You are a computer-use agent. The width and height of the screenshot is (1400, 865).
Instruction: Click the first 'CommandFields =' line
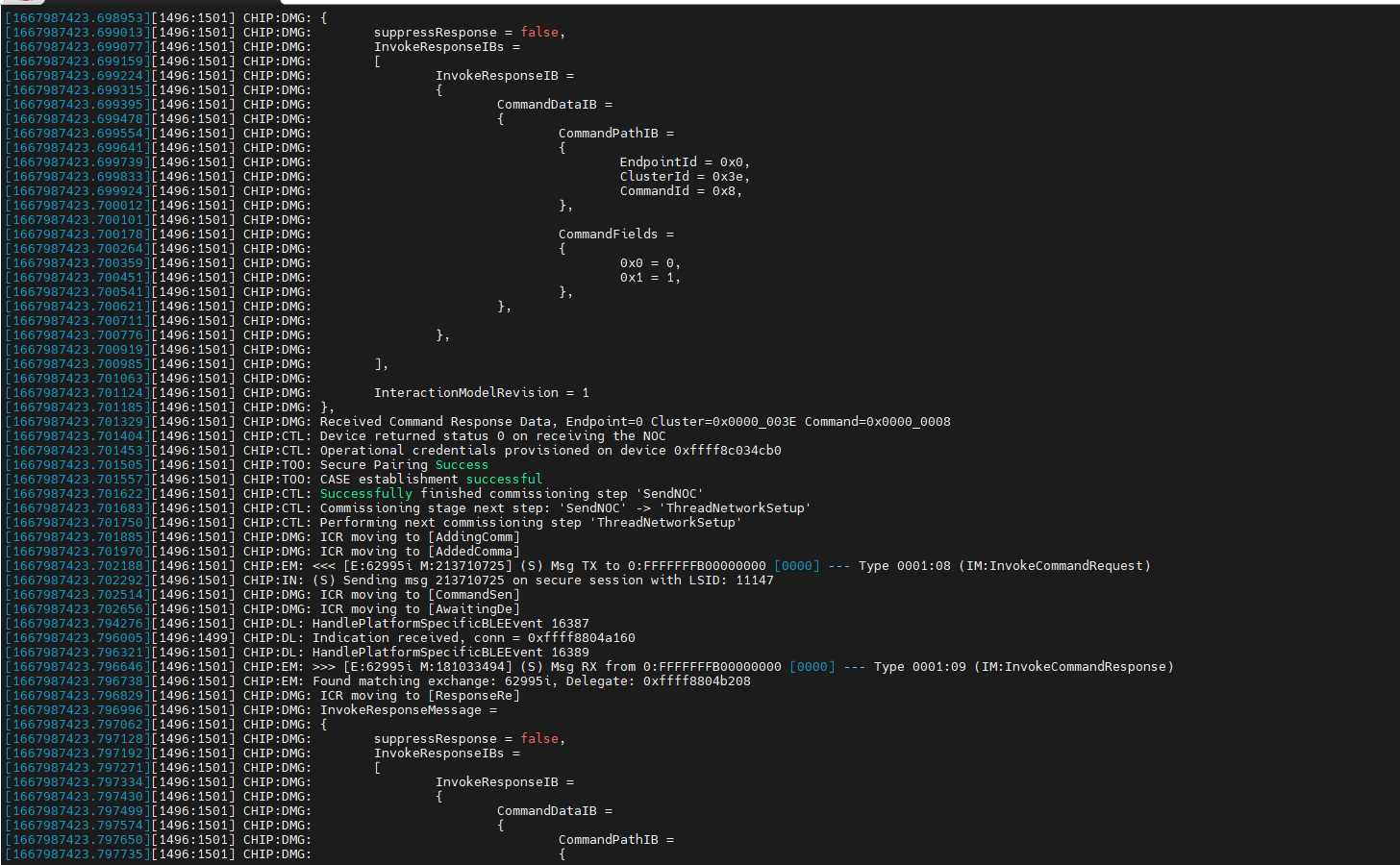(x=615, y=235)
